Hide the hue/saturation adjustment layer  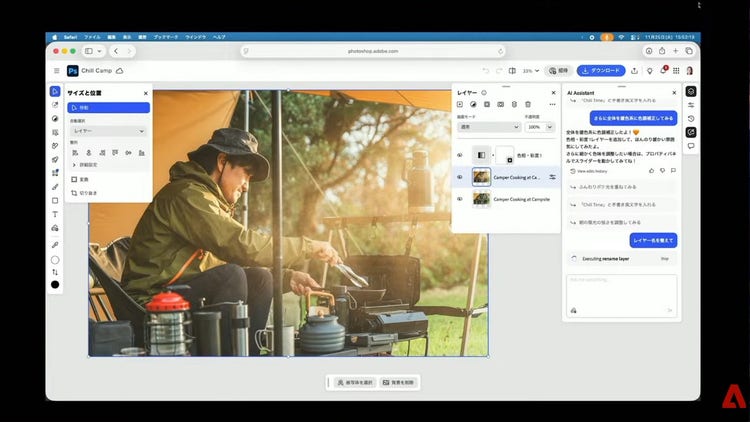[x=460, y=155]
